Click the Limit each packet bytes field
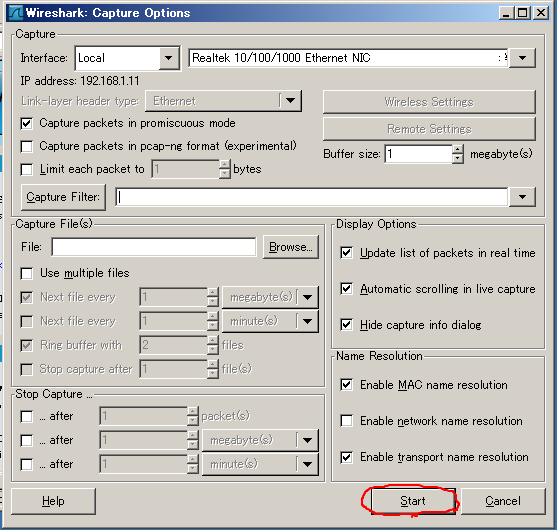Viewport: 557px width, 530px height. point(186,169)
